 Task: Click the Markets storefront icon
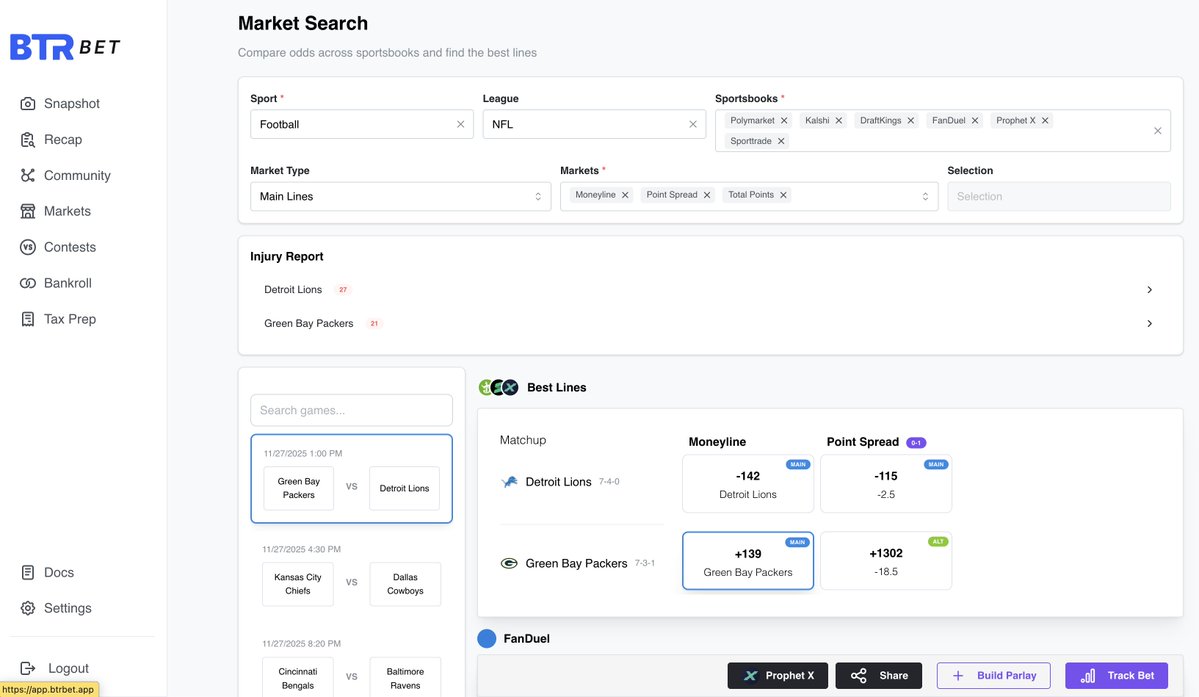(28, 211)
